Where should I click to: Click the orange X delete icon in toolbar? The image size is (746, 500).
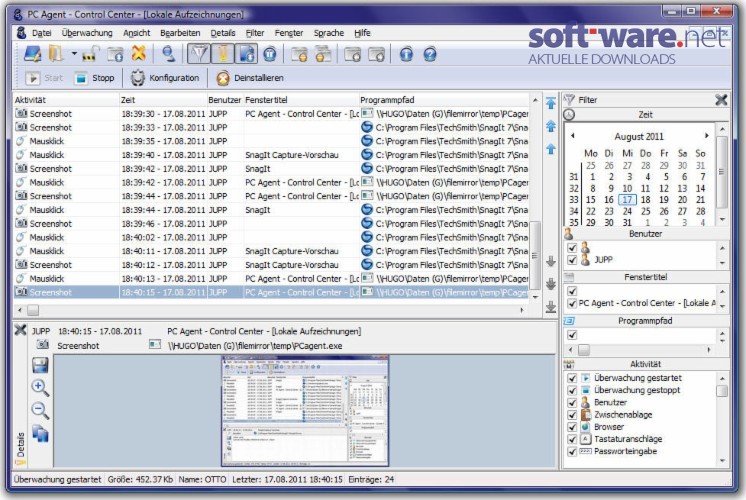tap(138, 53)
